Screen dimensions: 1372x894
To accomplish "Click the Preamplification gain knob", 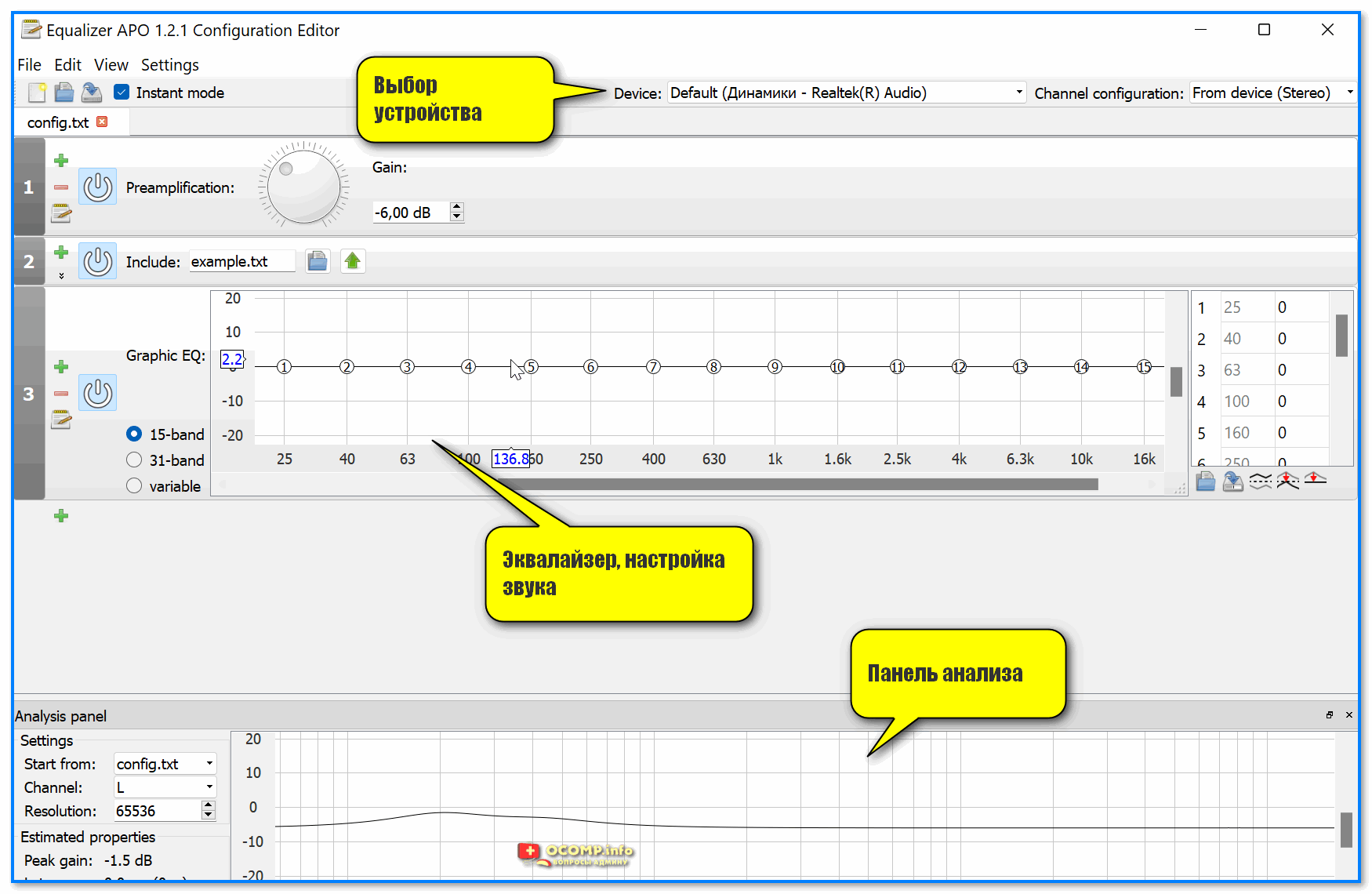I will point(303,187).
